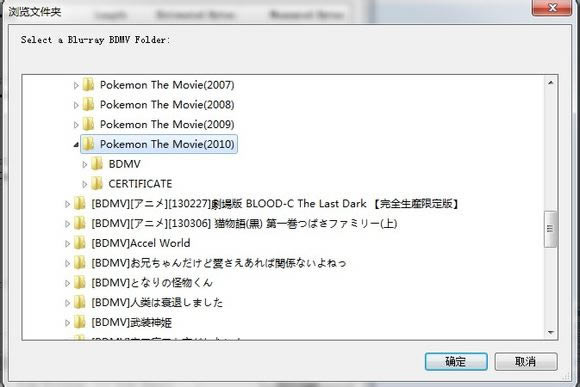
Task: Expand [BDMV]お兄ちゃんだけど folder
Action: coord(67,263)
